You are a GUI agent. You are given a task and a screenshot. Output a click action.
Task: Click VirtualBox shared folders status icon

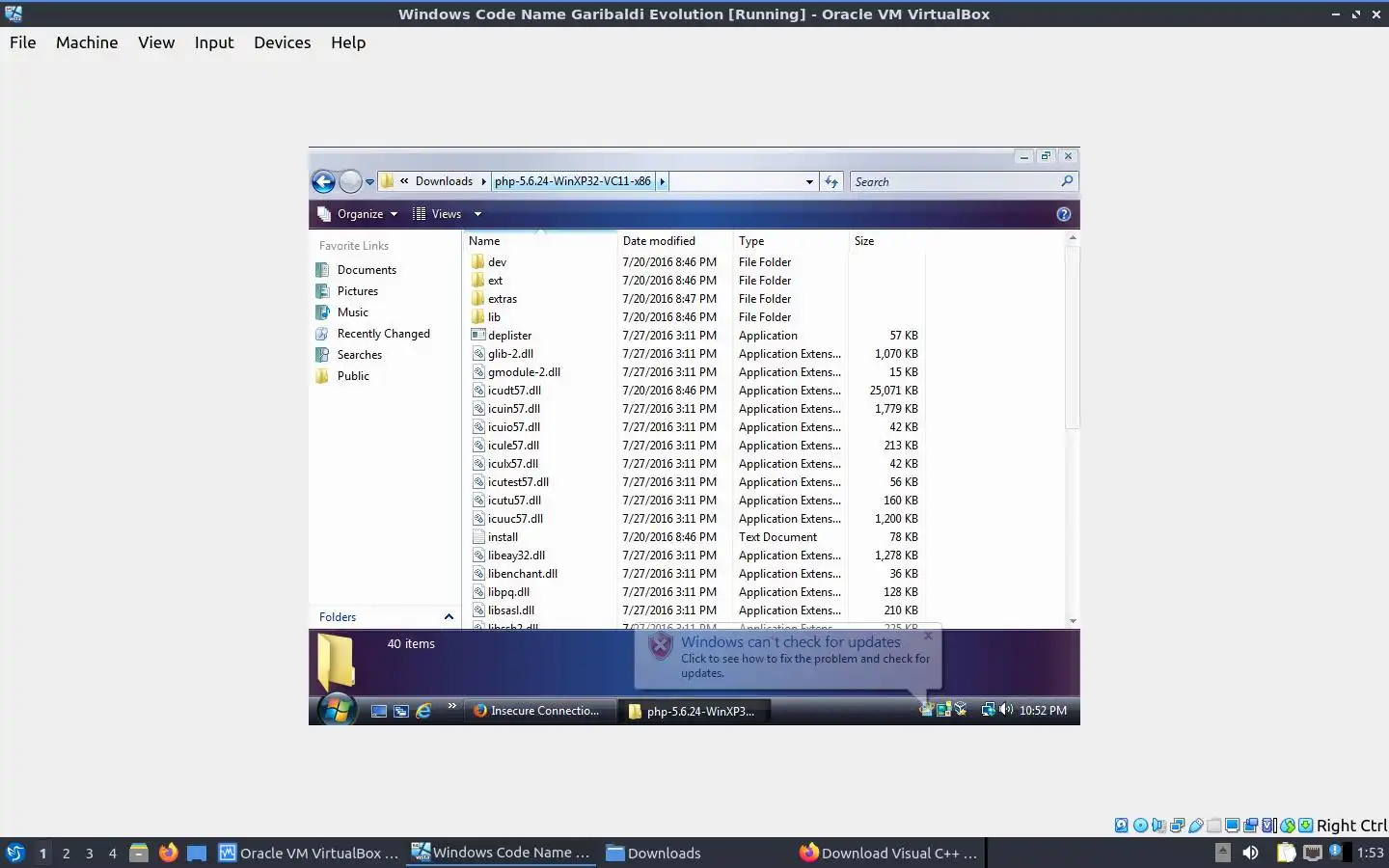1213,826
